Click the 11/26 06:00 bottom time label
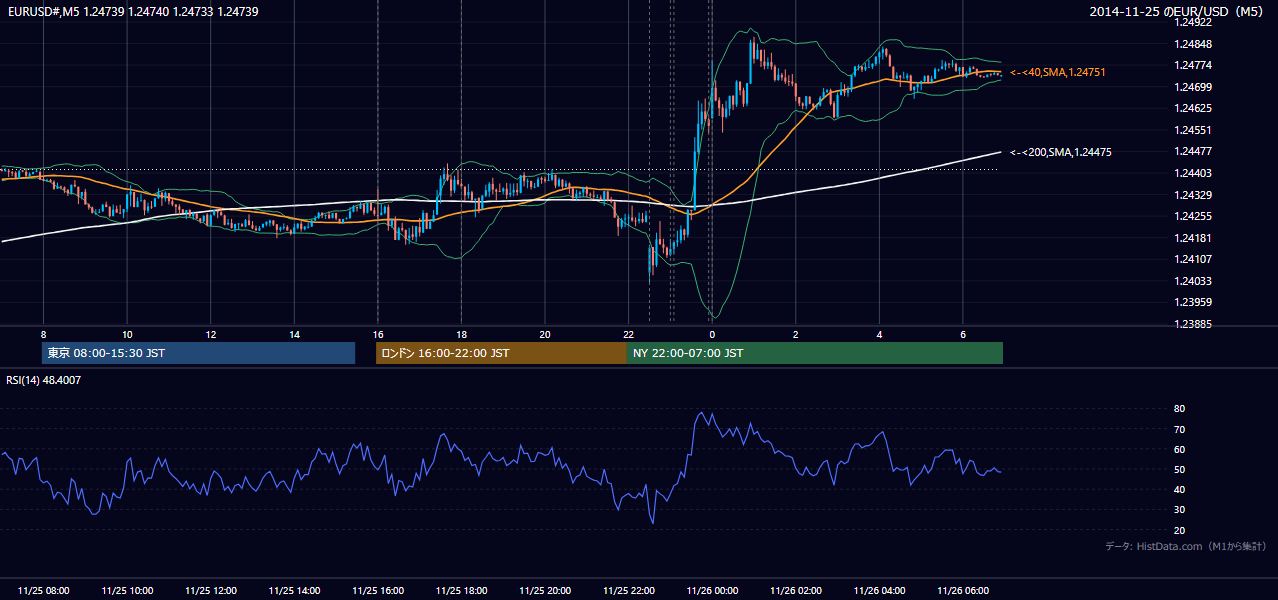Viewport: 1278px width, 600px height. click(962, 591)
